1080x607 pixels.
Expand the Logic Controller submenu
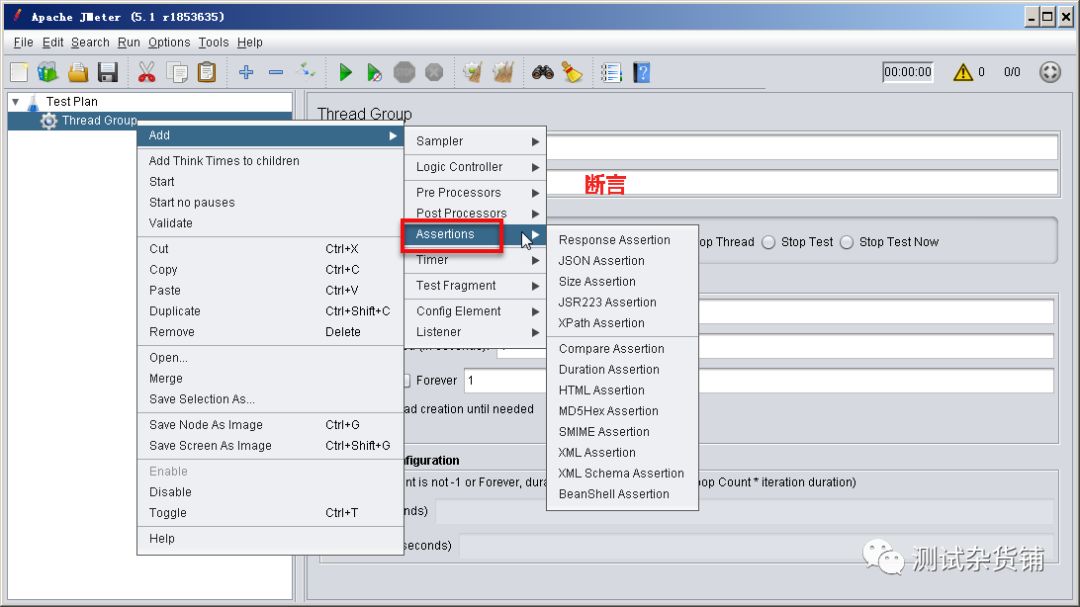(x=476, y=167)
